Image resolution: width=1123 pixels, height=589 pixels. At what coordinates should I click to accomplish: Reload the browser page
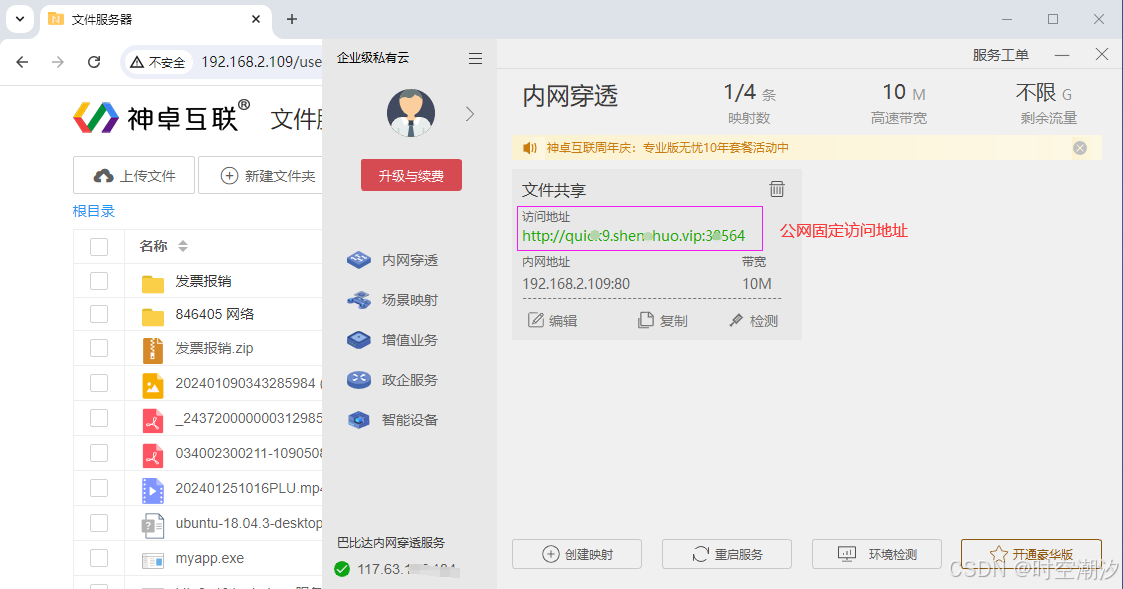[x=94, y=62]
